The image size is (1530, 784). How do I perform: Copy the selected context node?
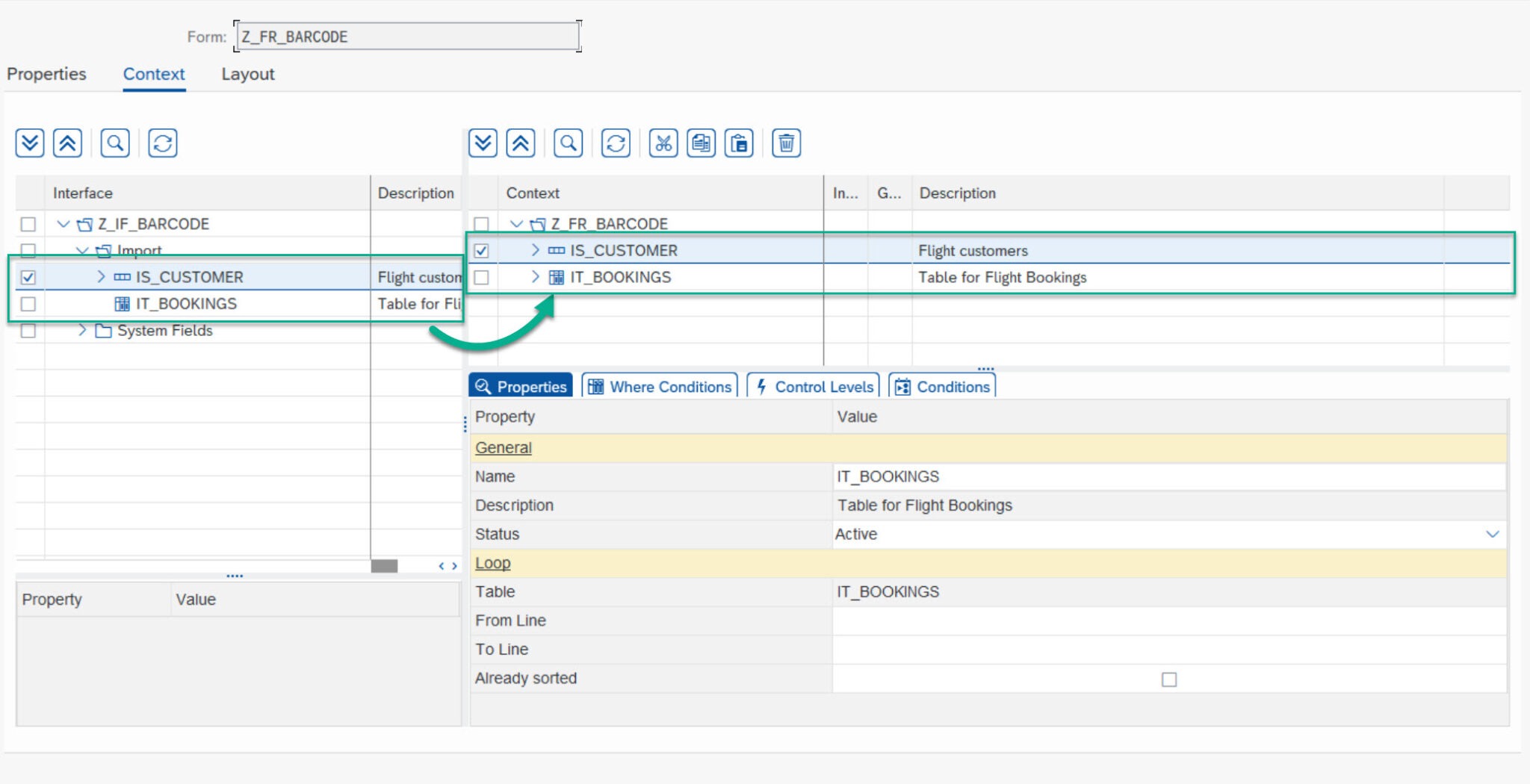tap(701, 143)
